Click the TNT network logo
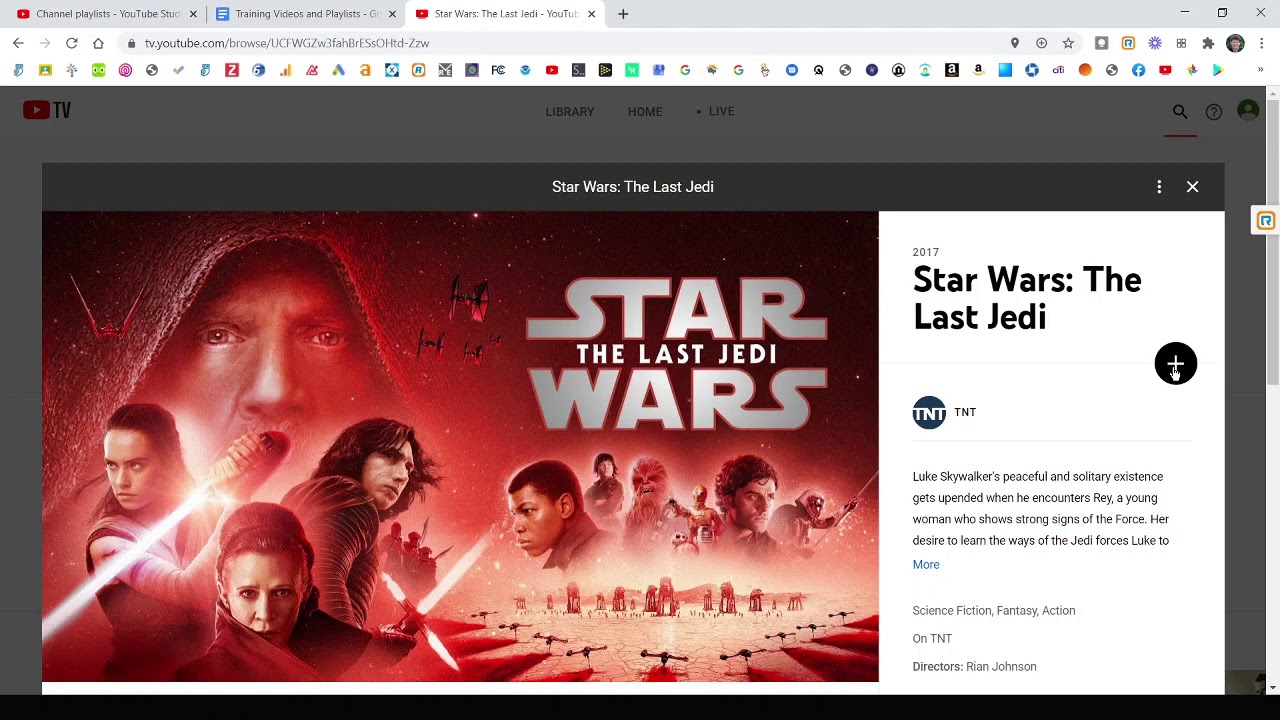The height and width of the screenshot is (720, 1280). tap(929, 413)
